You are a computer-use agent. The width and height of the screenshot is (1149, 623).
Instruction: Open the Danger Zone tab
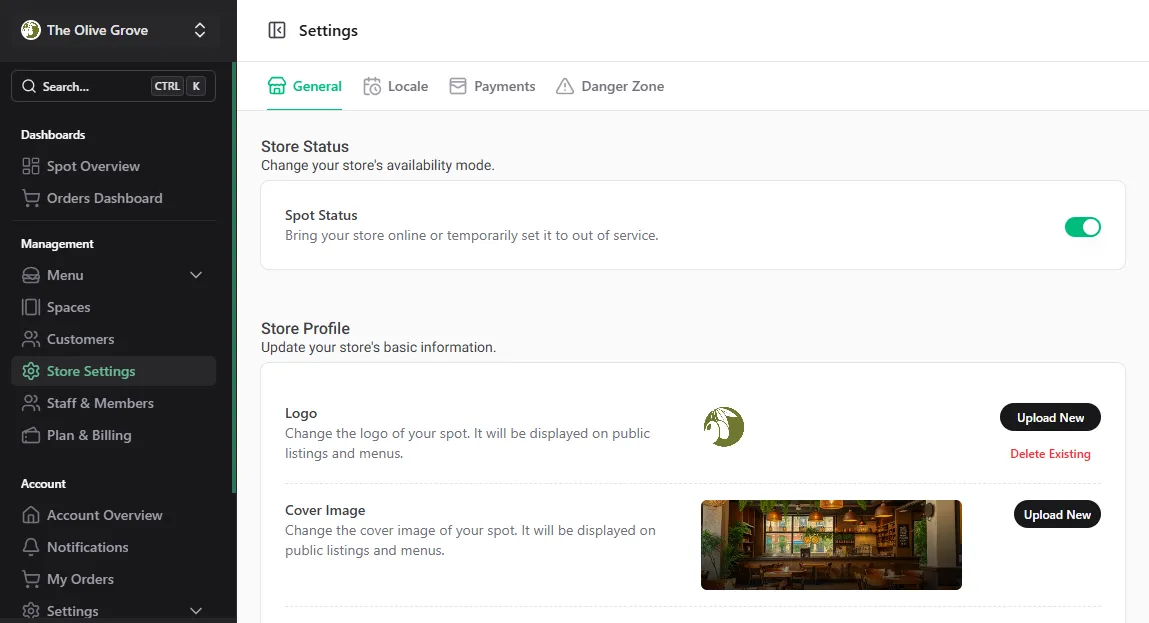[610, 86]
